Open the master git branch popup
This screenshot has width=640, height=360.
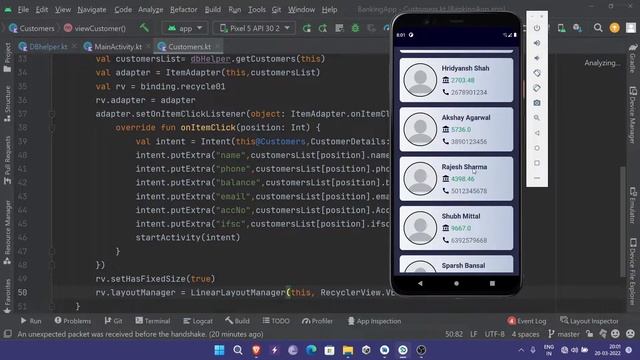[x=564, y=334]
